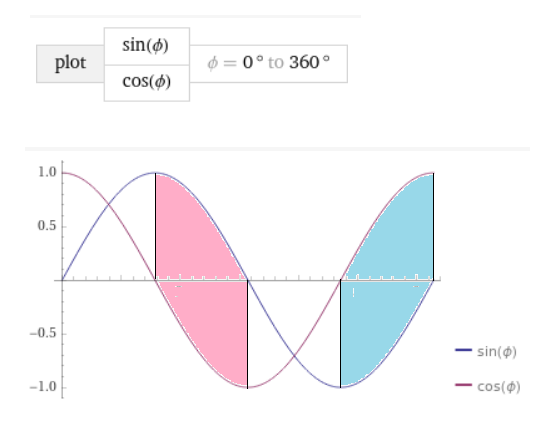538x426 pixels.
Task: Click the sin(ϕ) legend label
Action: tap(497, 352)
